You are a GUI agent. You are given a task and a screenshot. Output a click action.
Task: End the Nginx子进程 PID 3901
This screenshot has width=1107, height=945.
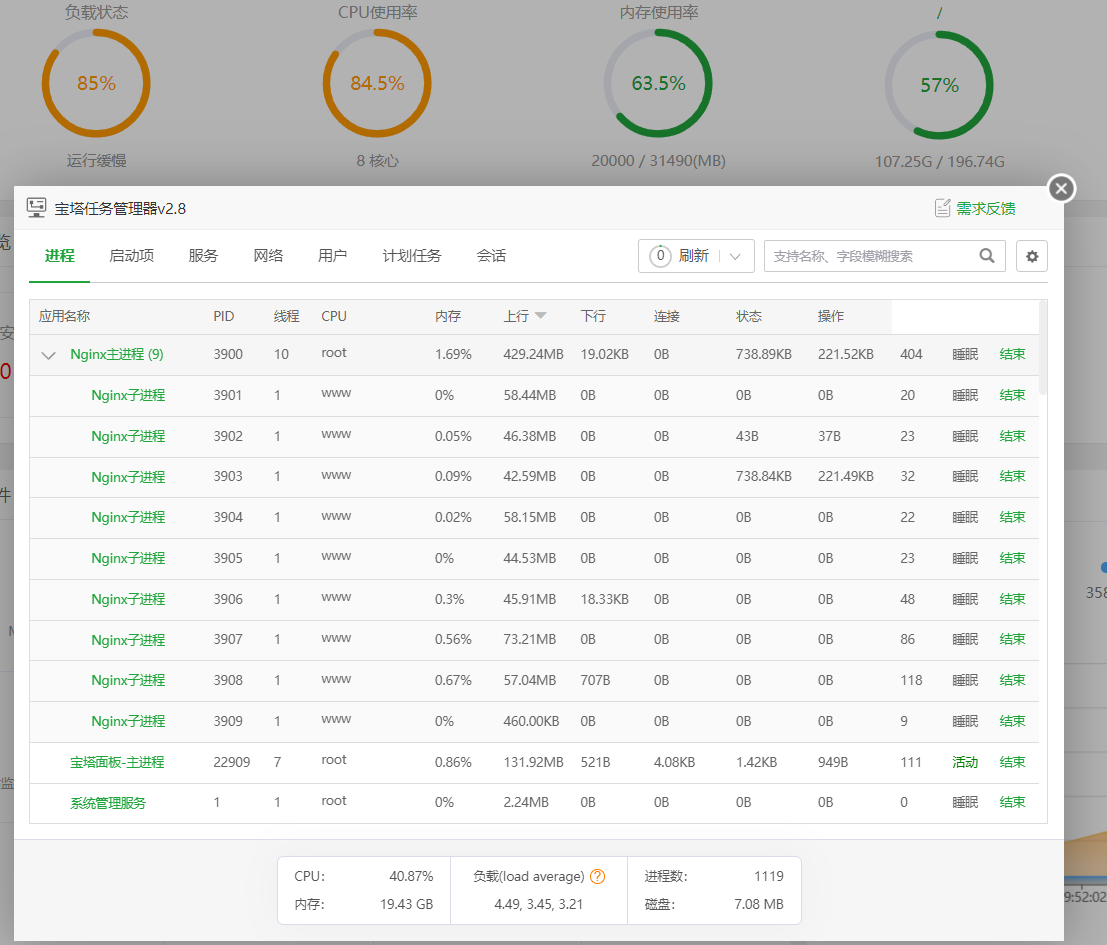coord(1012,395)
